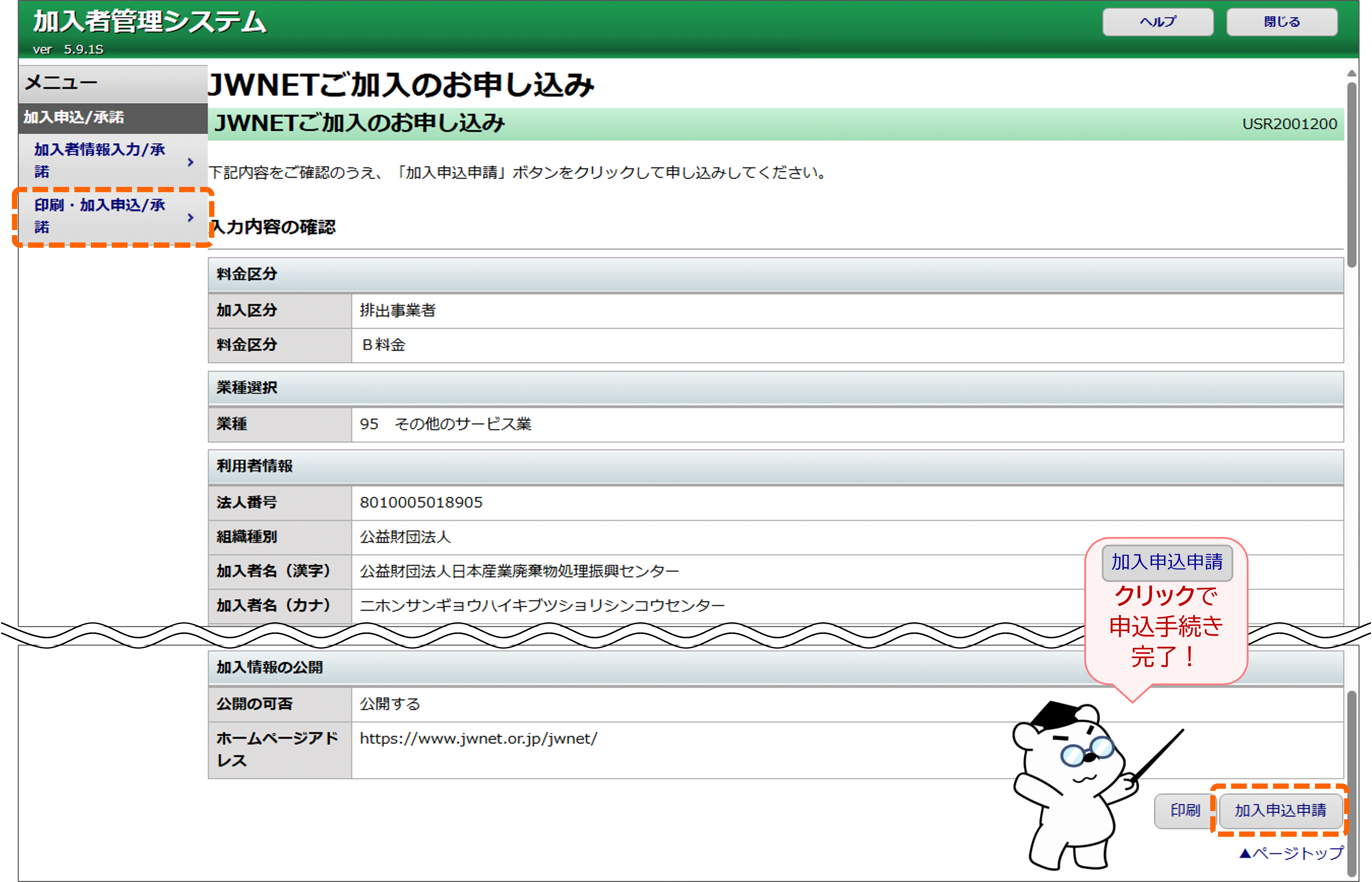Select the 公開する value
Screen dimensions: 1372x882
click(x=390, y=704)
